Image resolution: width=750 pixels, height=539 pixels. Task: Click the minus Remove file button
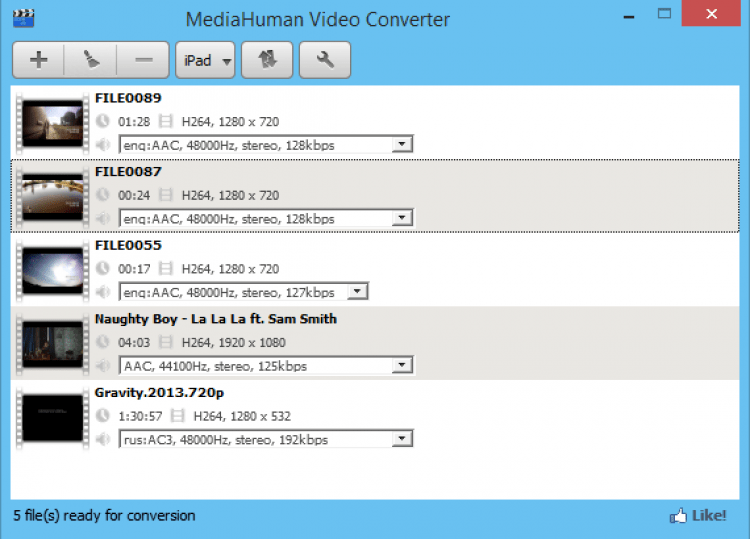click(143, 60)
